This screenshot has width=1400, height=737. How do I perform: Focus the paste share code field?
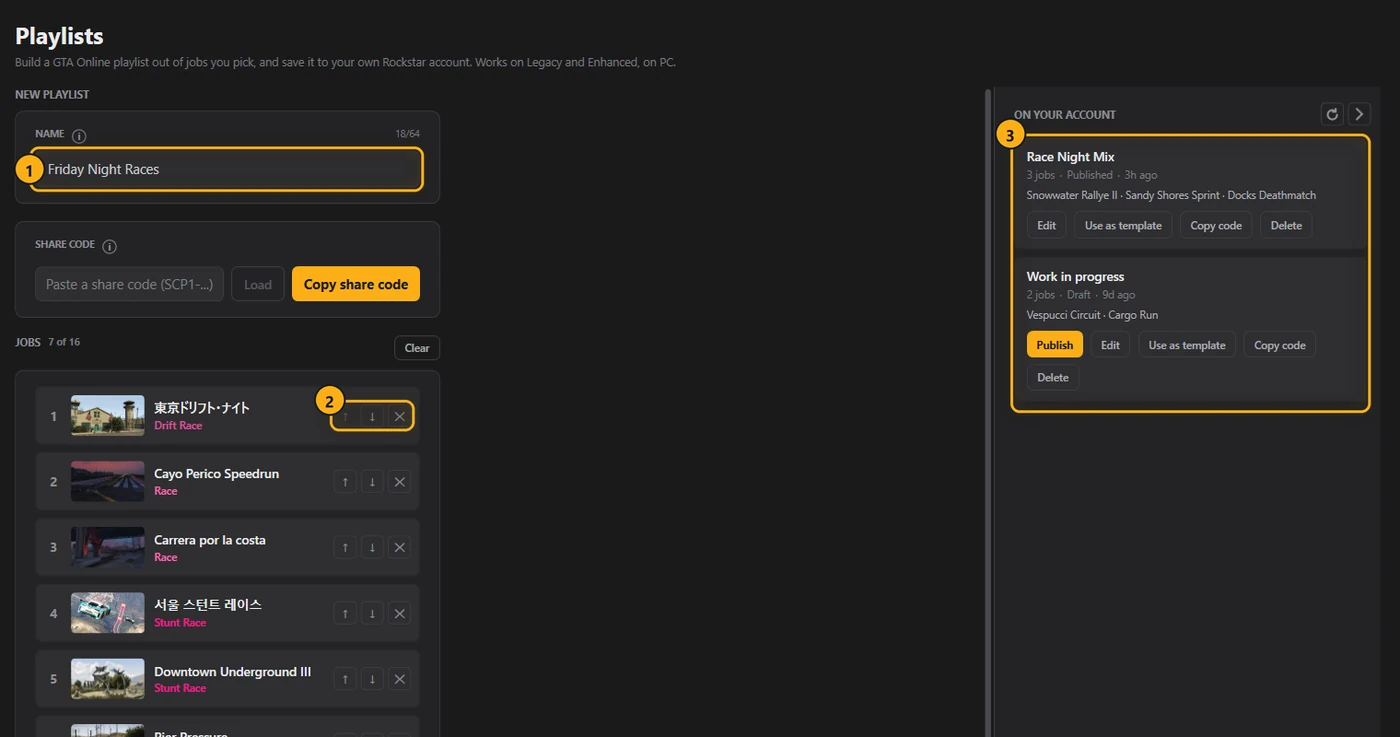(129, 284)
